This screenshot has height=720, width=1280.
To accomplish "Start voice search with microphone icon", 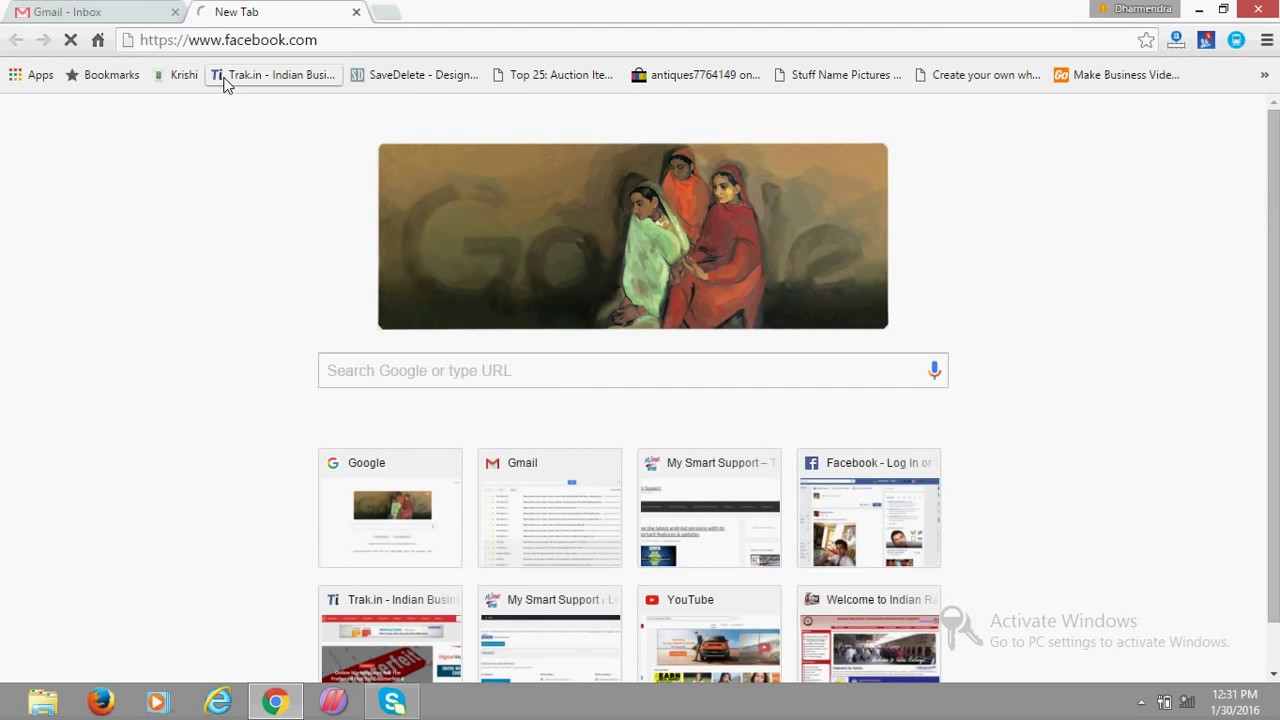I will 934,370.
